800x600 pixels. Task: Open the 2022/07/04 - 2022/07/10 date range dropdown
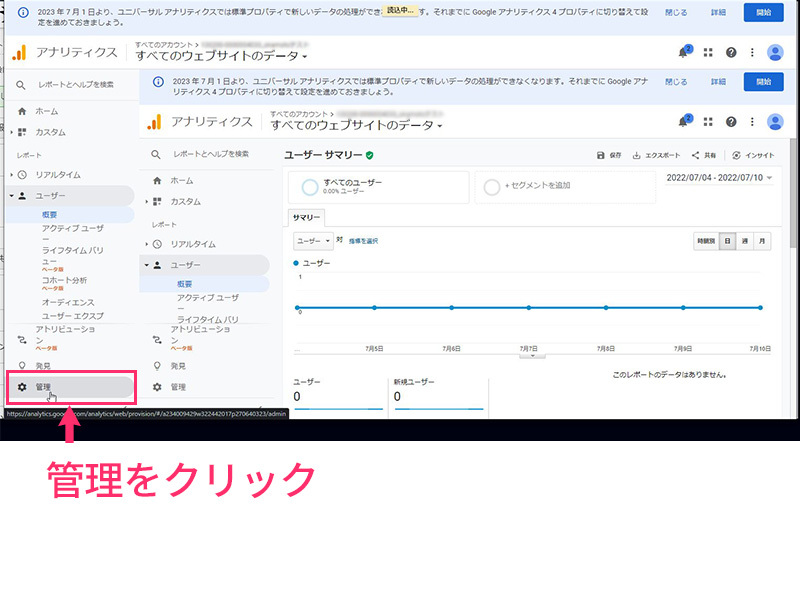tap(718, 177)
